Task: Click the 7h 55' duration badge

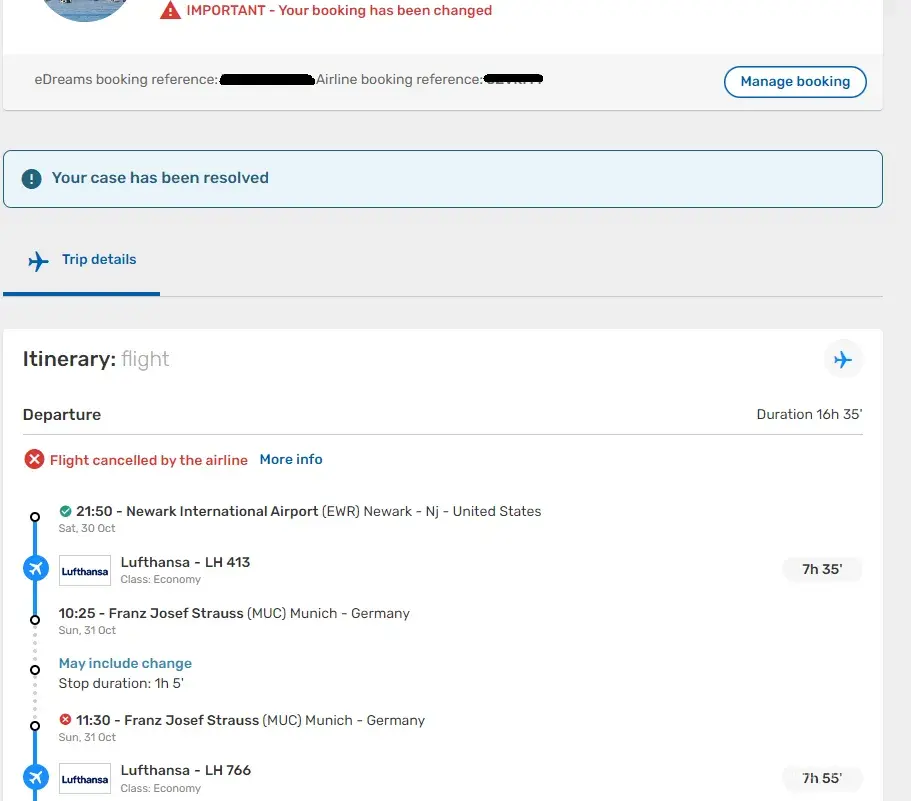Action: point(822,778)
